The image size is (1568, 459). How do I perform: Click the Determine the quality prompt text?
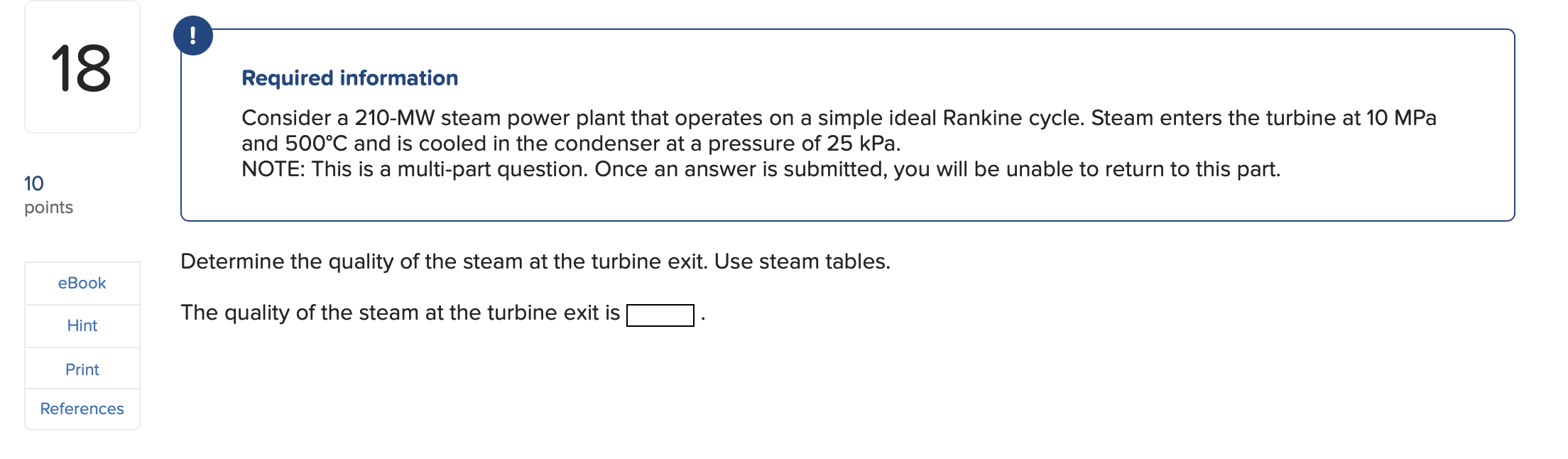point(536,261)
